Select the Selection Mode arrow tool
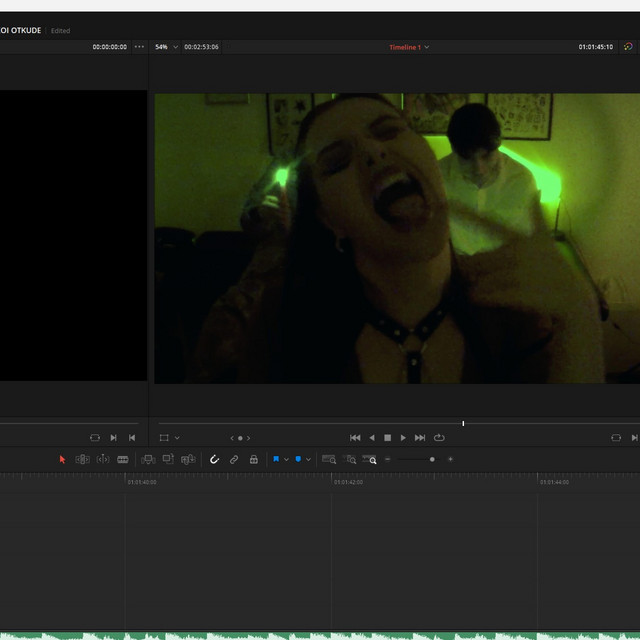This screenshot has width=640, height=640. point(62,460)
